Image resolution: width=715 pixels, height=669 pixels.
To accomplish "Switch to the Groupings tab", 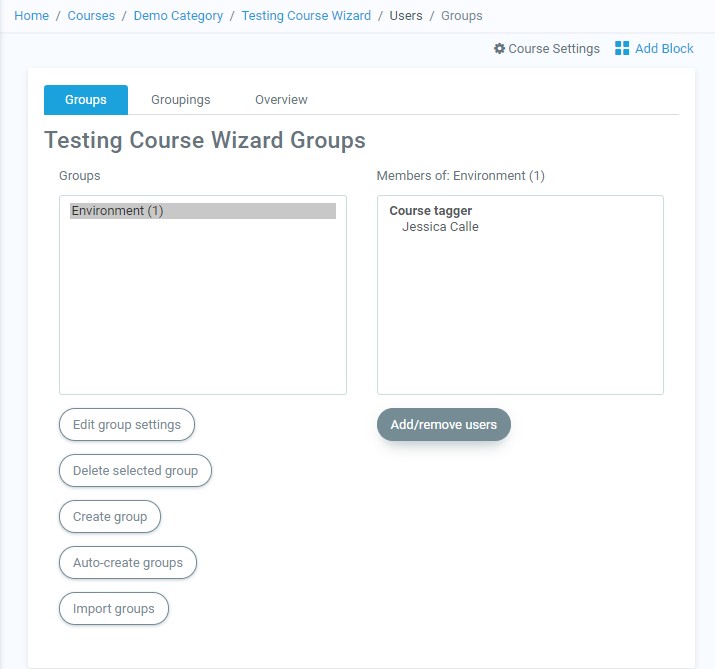I will pyautogui.click(x=180, y=100).
